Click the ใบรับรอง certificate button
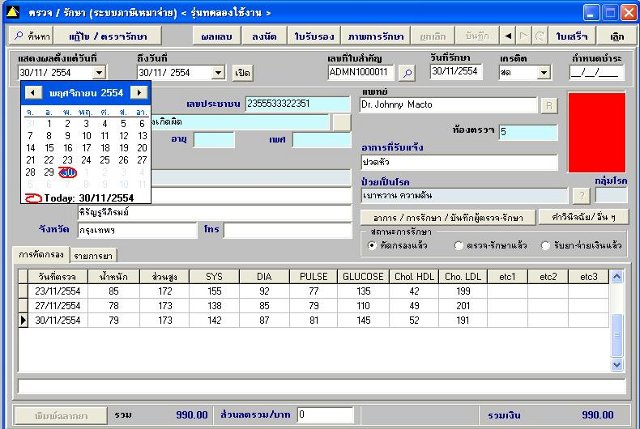Image resolution: width=640 pixels, height=429 pixels. click(x=312, y=35)
